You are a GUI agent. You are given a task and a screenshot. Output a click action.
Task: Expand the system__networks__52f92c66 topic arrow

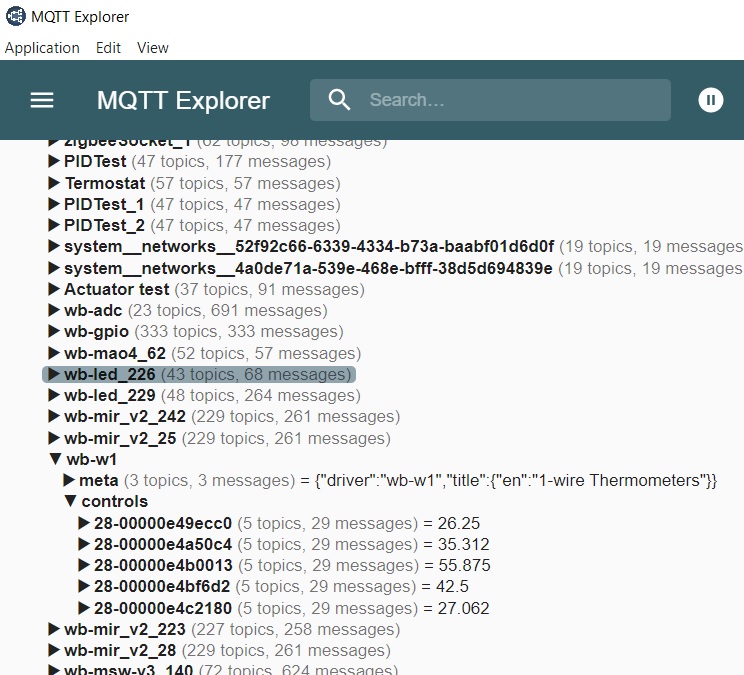click(x=54, y=246)
